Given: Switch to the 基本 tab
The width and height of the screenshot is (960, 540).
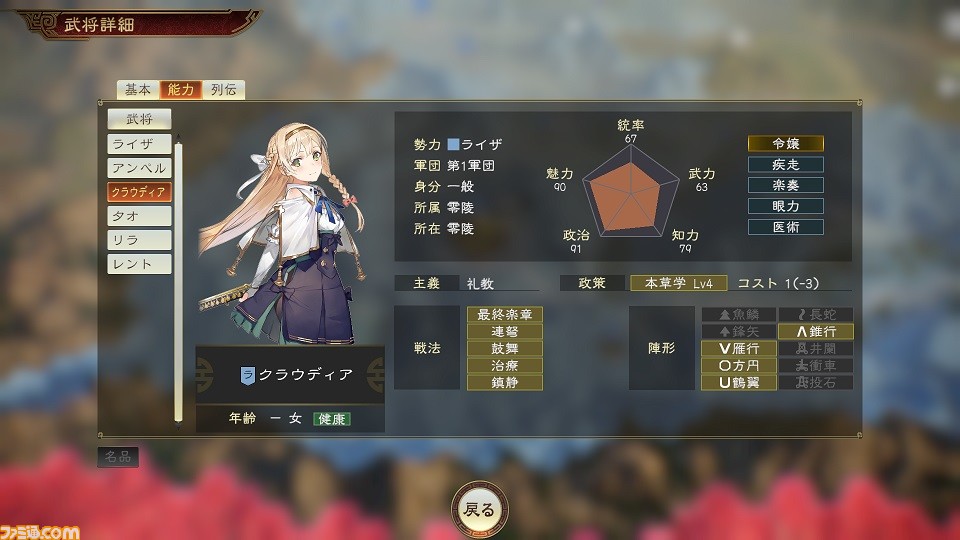Looking at the screenshot, I should 138,90.
